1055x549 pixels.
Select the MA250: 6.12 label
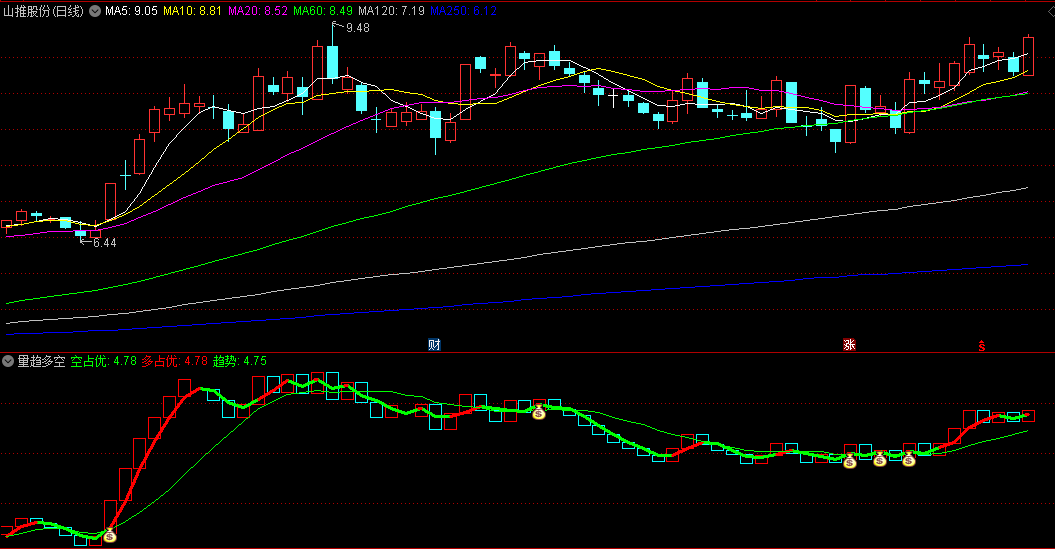(464, 11)
